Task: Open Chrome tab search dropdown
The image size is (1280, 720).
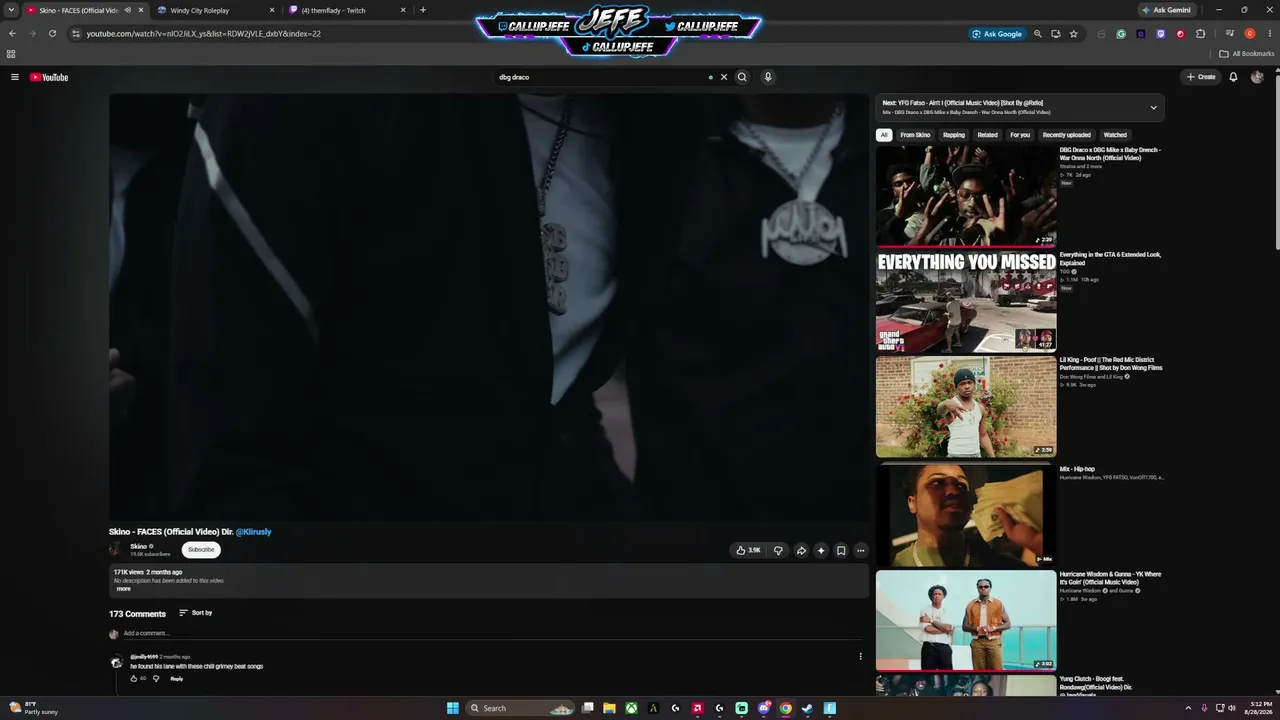Action: click(x=12, y=10)
